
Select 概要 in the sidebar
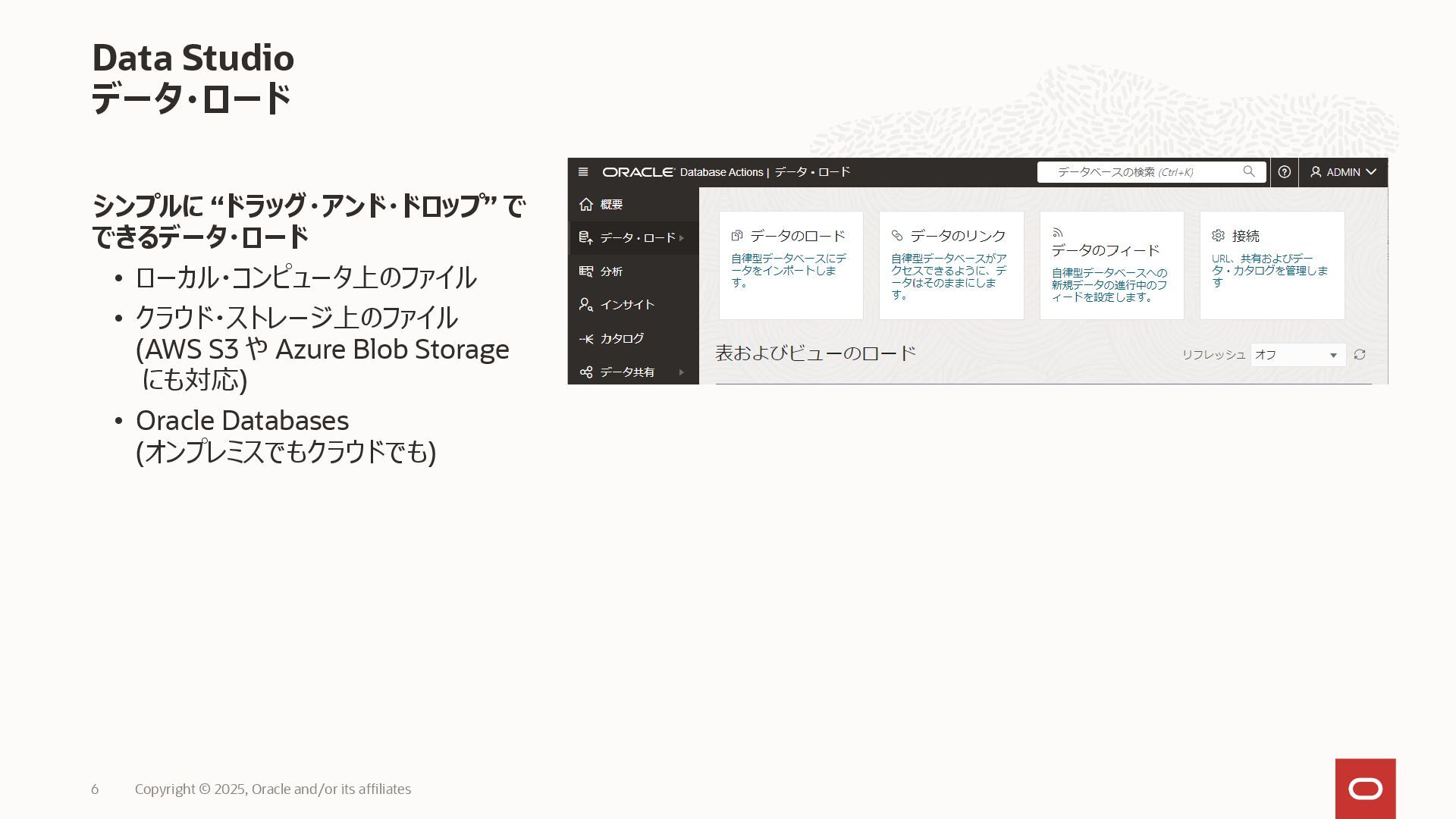pos(611,205)
